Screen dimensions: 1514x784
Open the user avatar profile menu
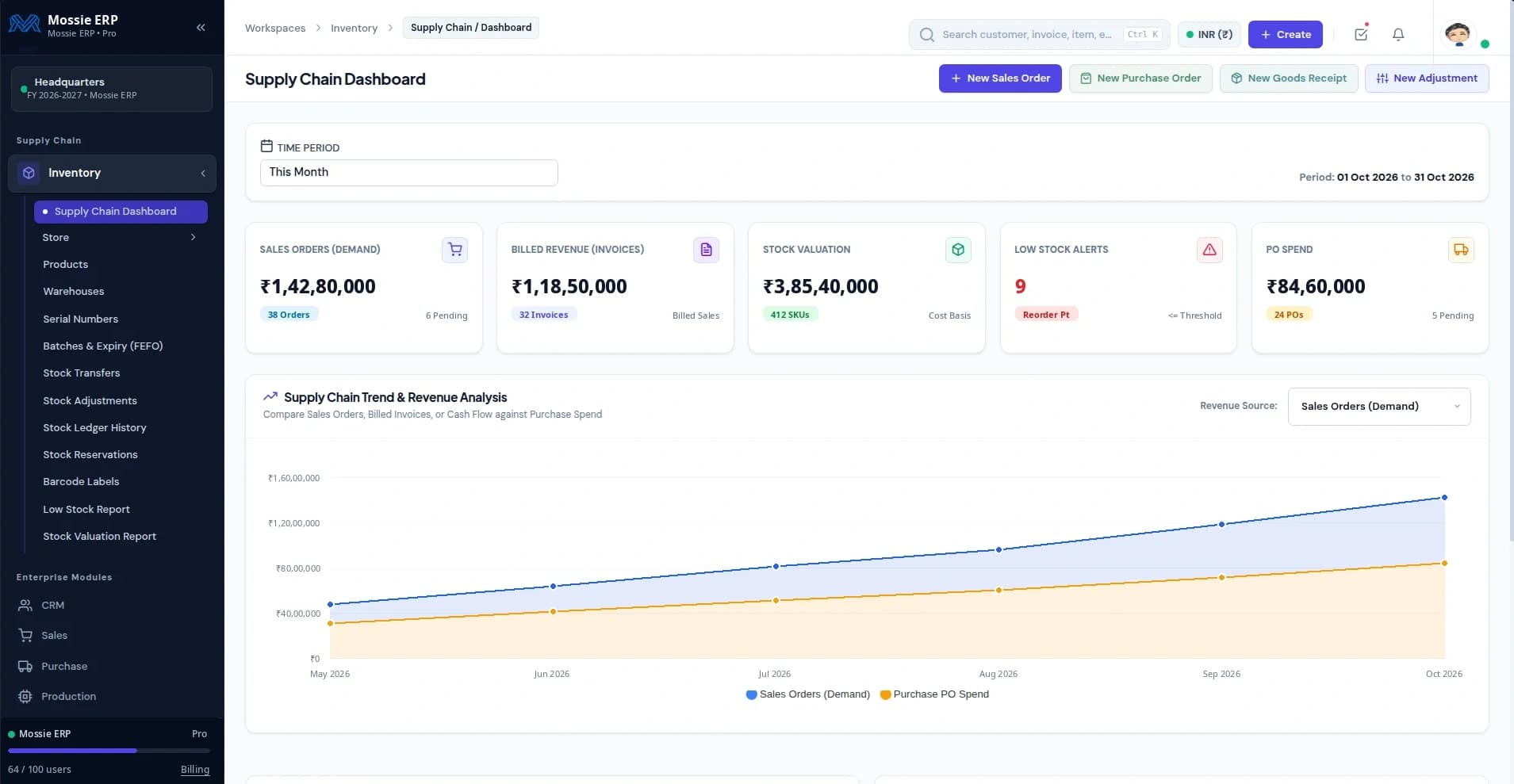coord(1458,33)
